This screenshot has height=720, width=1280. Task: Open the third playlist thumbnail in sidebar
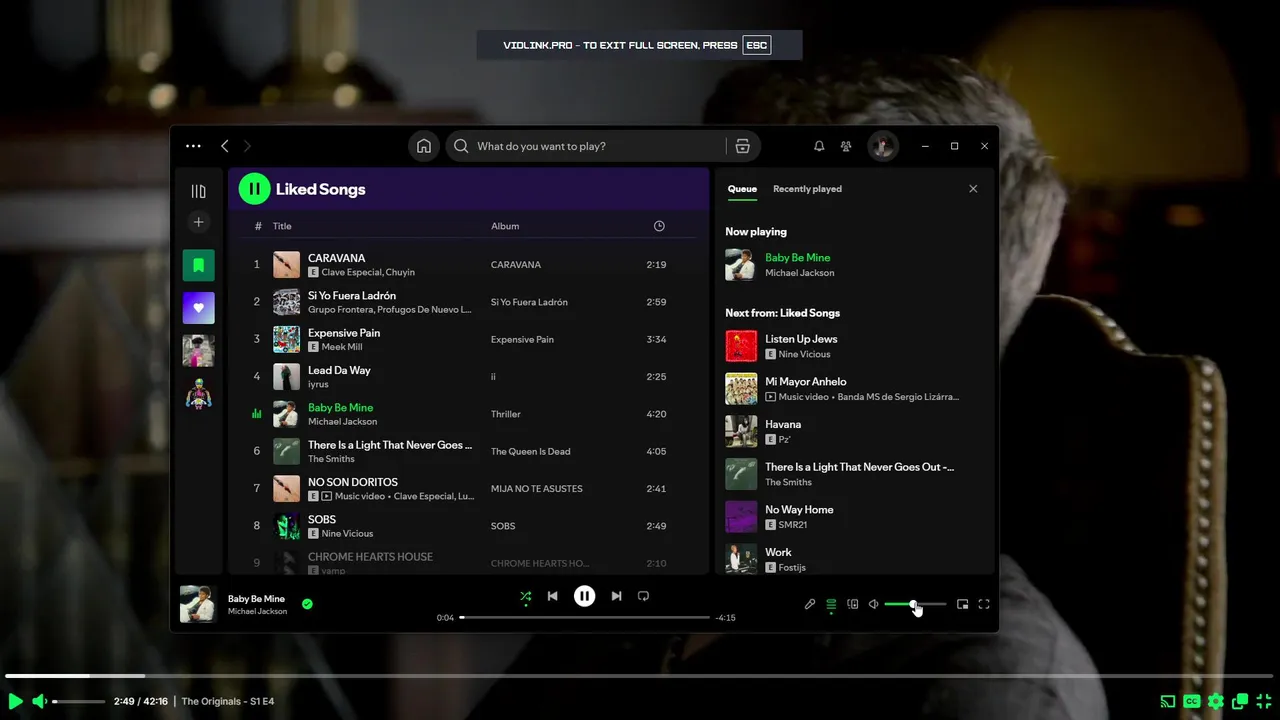(x=198, y=351)
